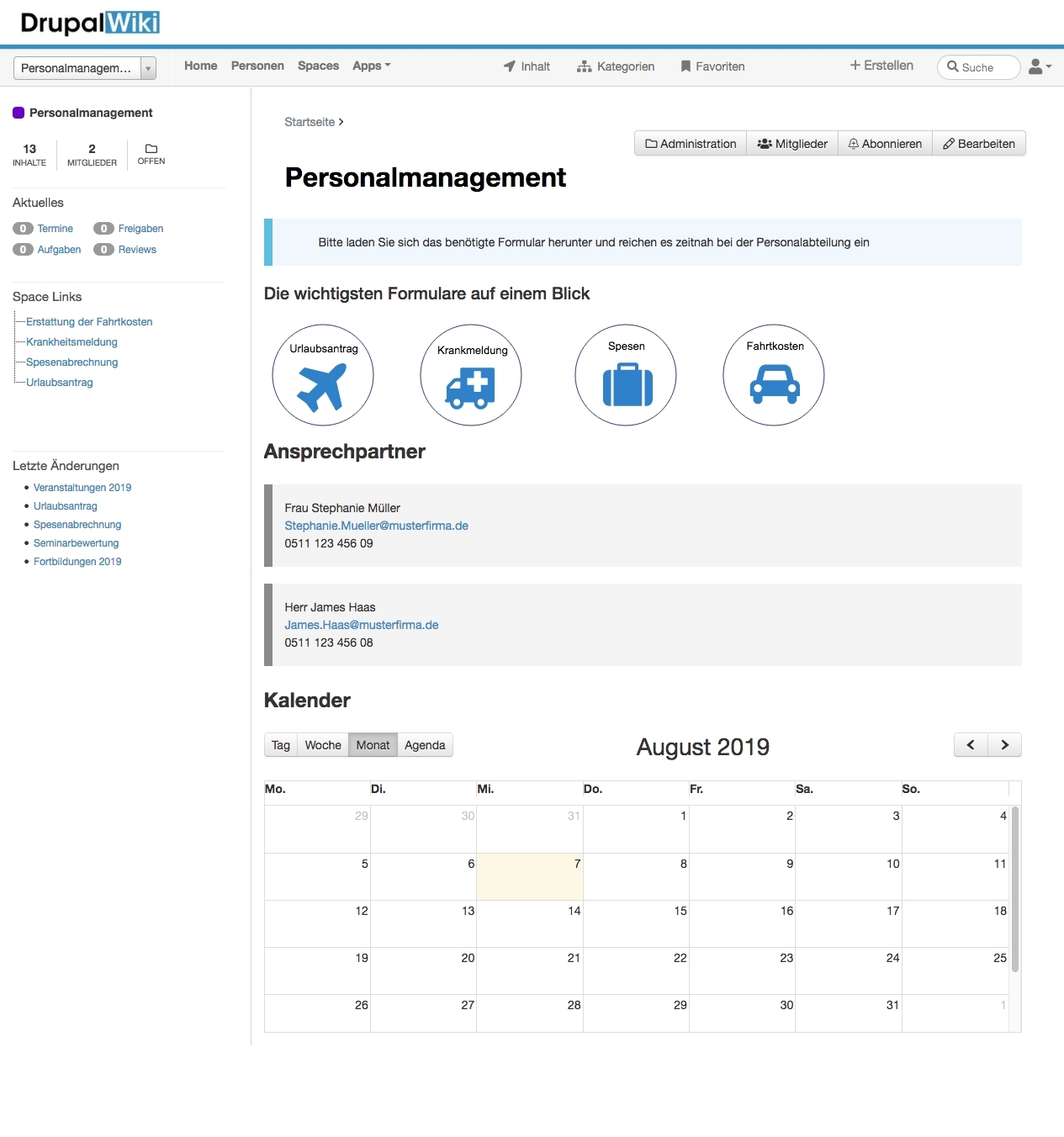Click the Personen menu item
Image resolution: width=1064 pixels, height=1137 pixels.
[257, 66]
